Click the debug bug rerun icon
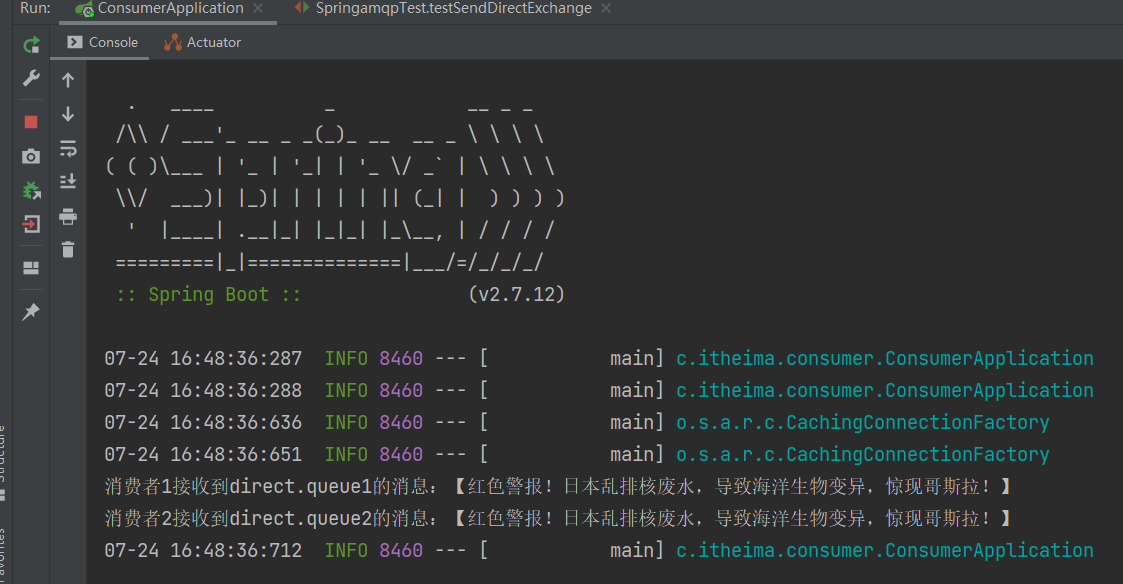The image size is (1123, 584). point(31,191)
